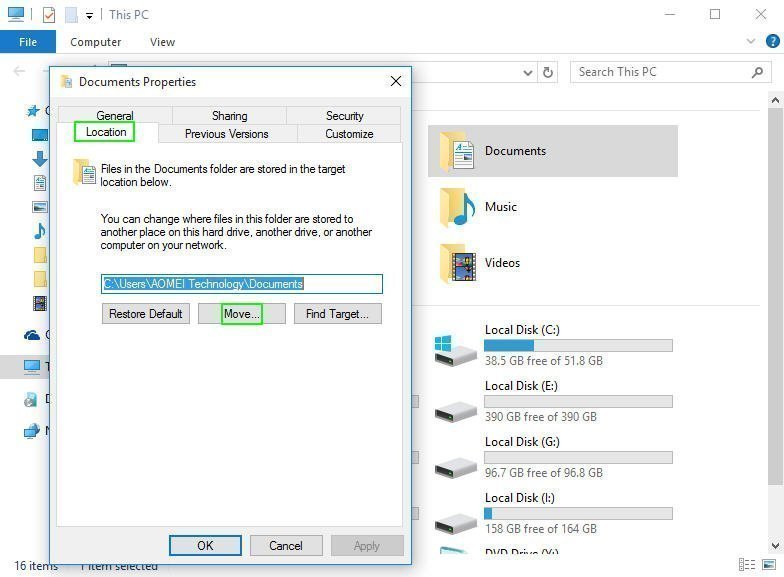The image size is (784, 577).
Task: Open the Computer ribbon tab
Action: pyautogui.click(x=96, y=42)
